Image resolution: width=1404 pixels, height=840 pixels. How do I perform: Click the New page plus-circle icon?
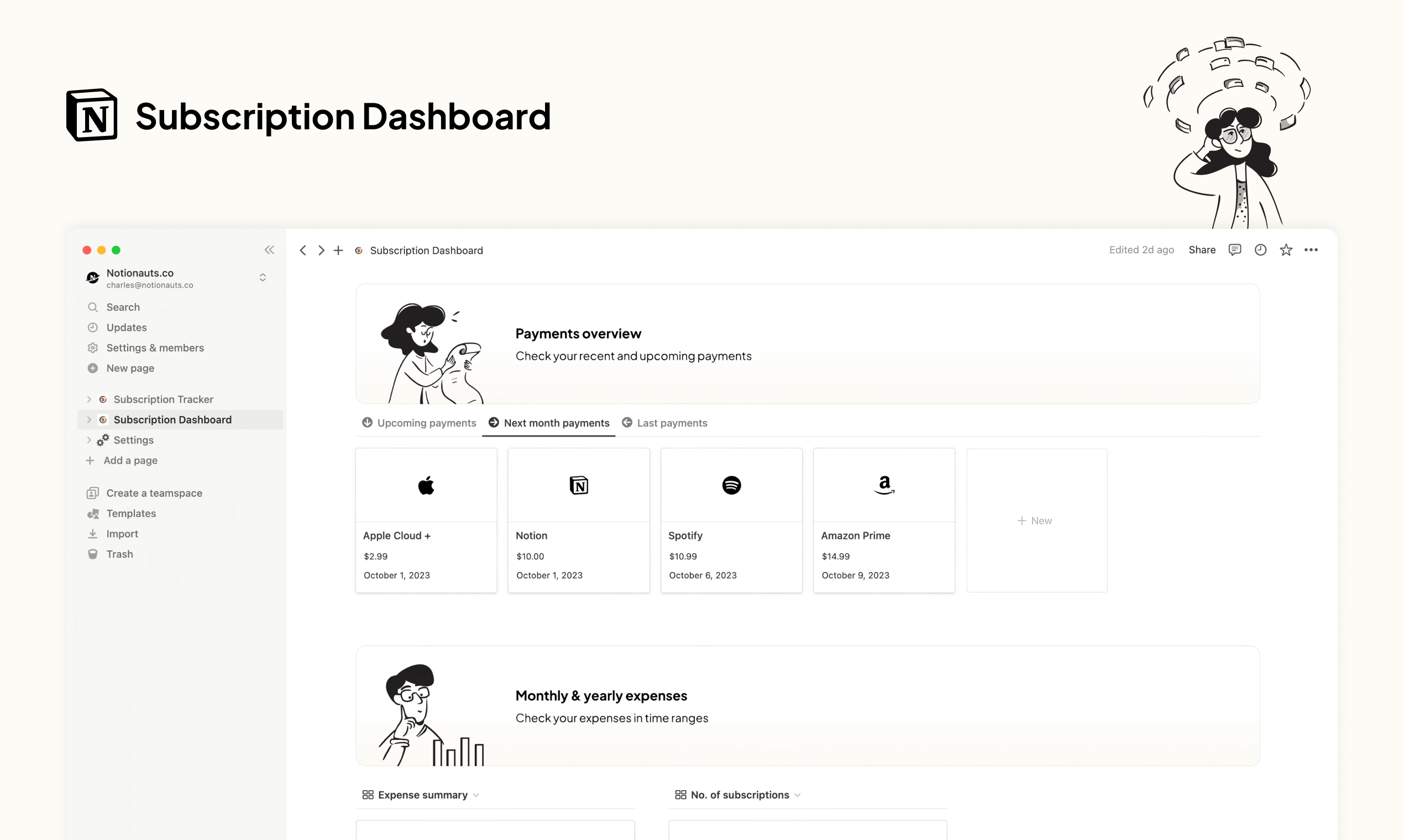pos(93,368)
